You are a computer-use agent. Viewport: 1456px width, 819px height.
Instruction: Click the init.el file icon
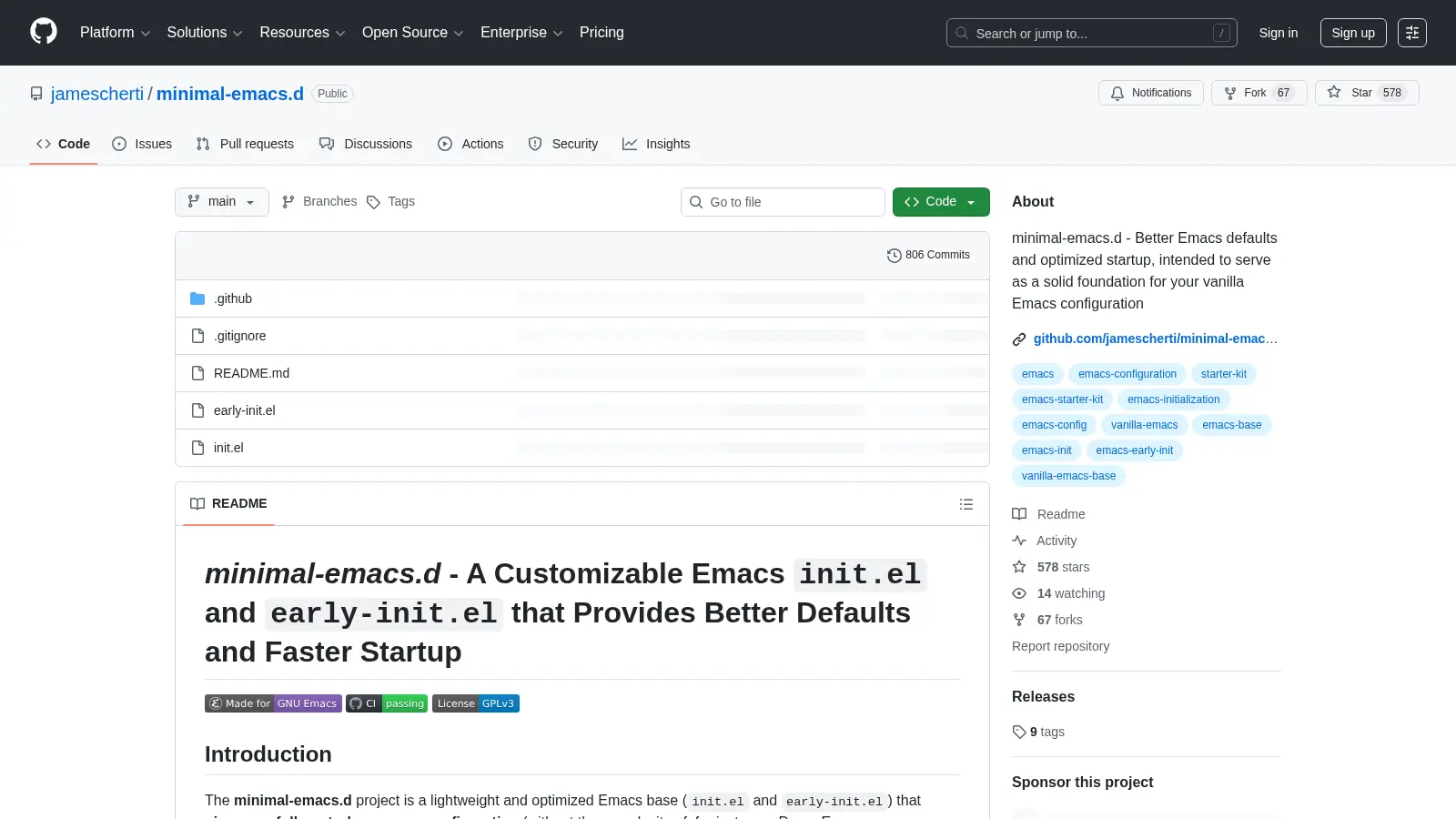[x=197, y=448]
